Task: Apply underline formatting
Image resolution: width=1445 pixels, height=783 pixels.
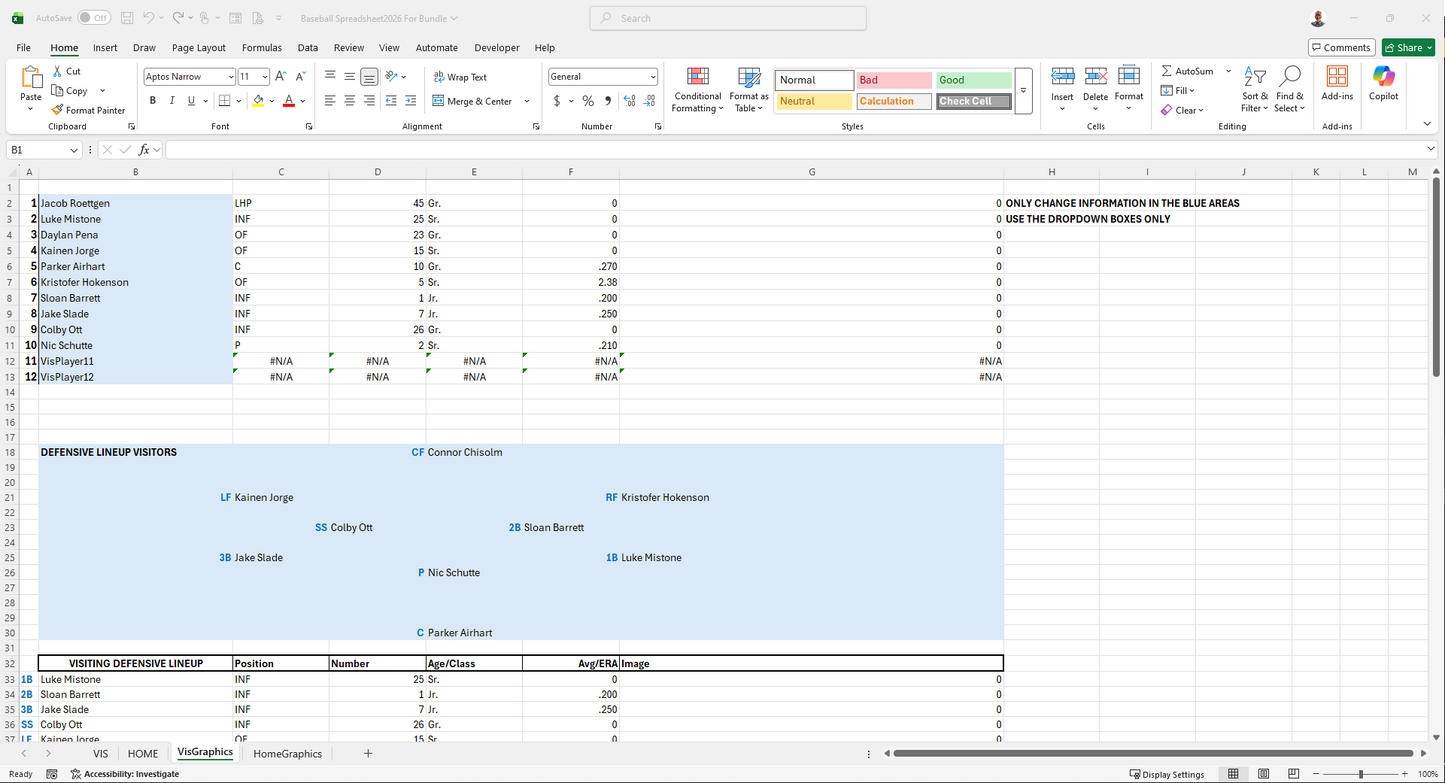Action: pyautogui.click(x=191, y=101)
